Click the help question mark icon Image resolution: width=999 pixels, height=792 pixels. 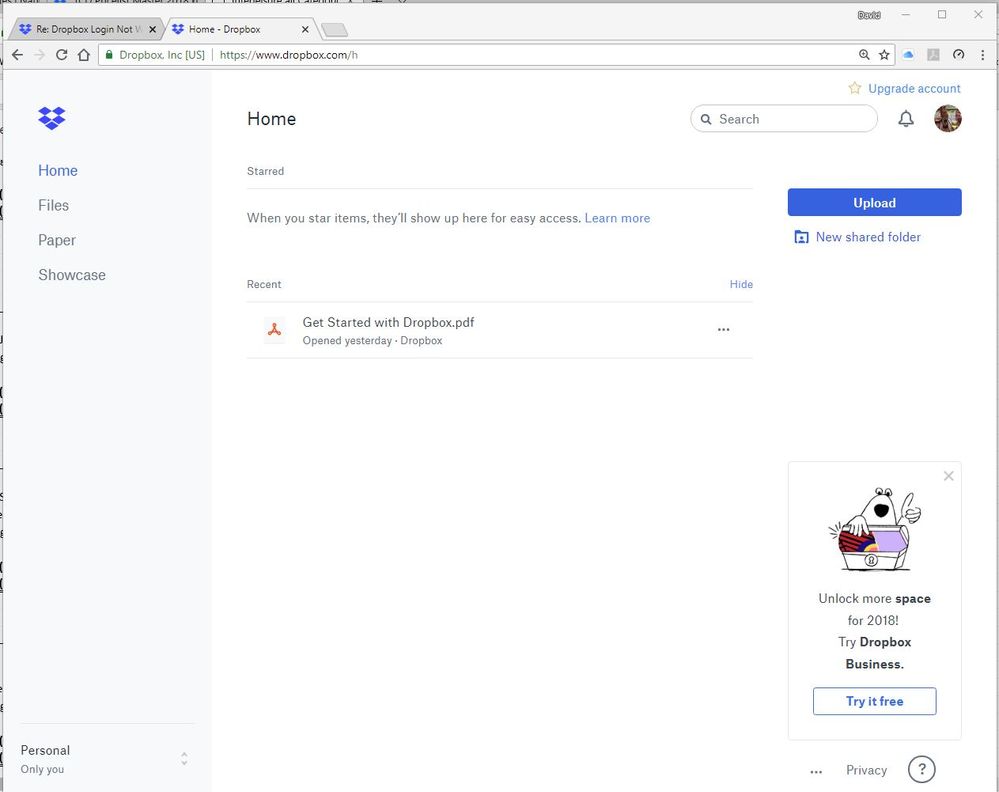click(921, 769)
